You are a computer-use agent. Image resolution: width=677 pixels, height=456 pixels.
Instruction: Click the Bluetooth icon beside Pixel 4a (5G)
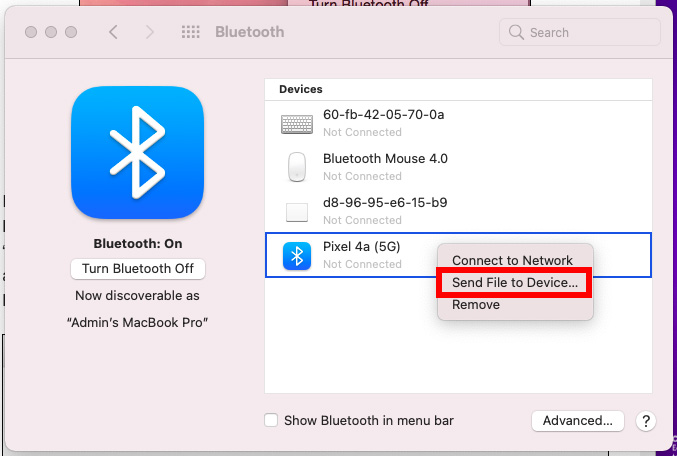click(x=297, y=256)
